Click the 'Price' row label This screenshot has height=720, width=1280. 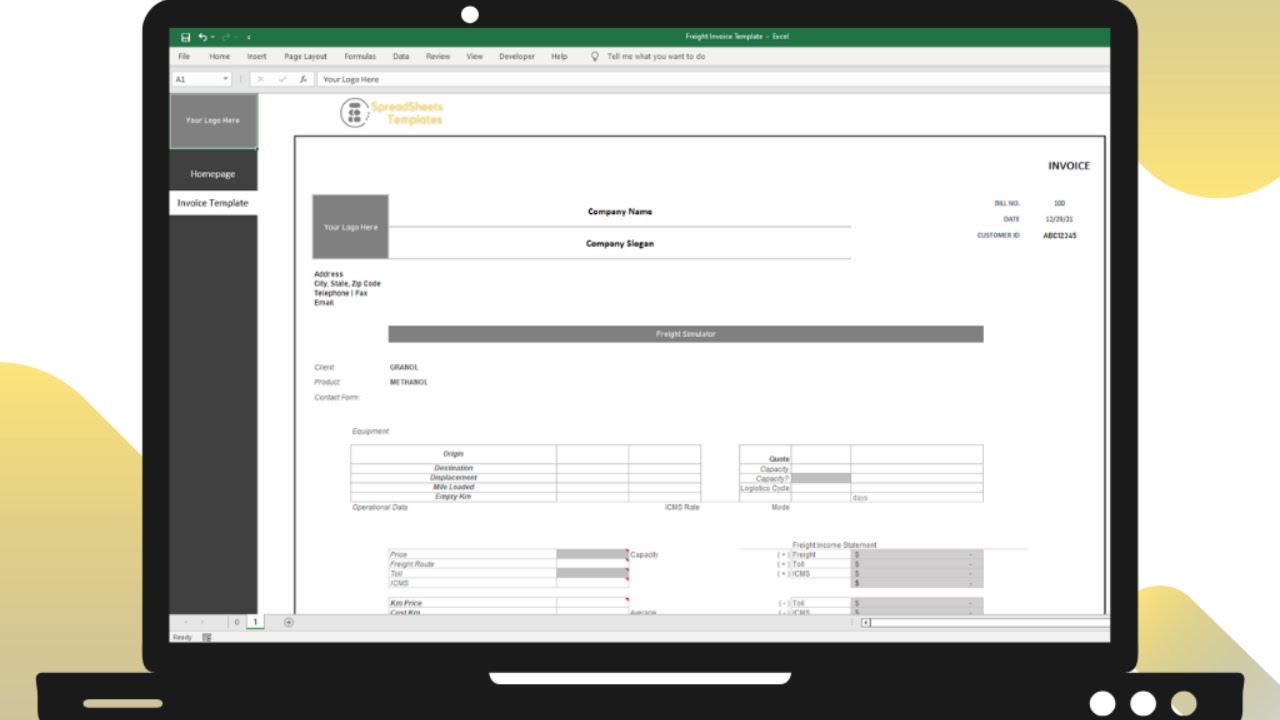click(x=399, y=555)
